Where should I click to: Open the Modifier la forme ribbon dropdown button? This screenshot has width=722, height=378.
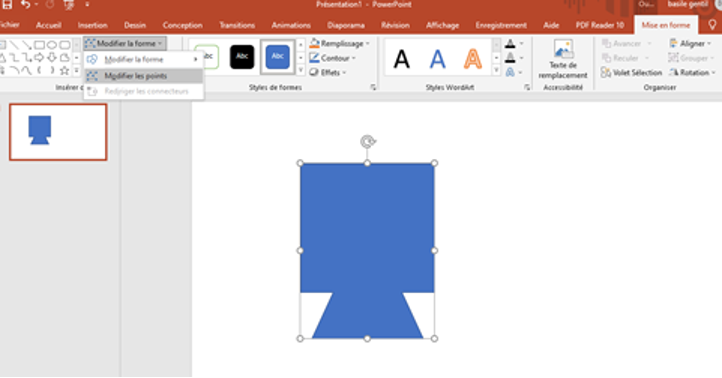[125, 44]
